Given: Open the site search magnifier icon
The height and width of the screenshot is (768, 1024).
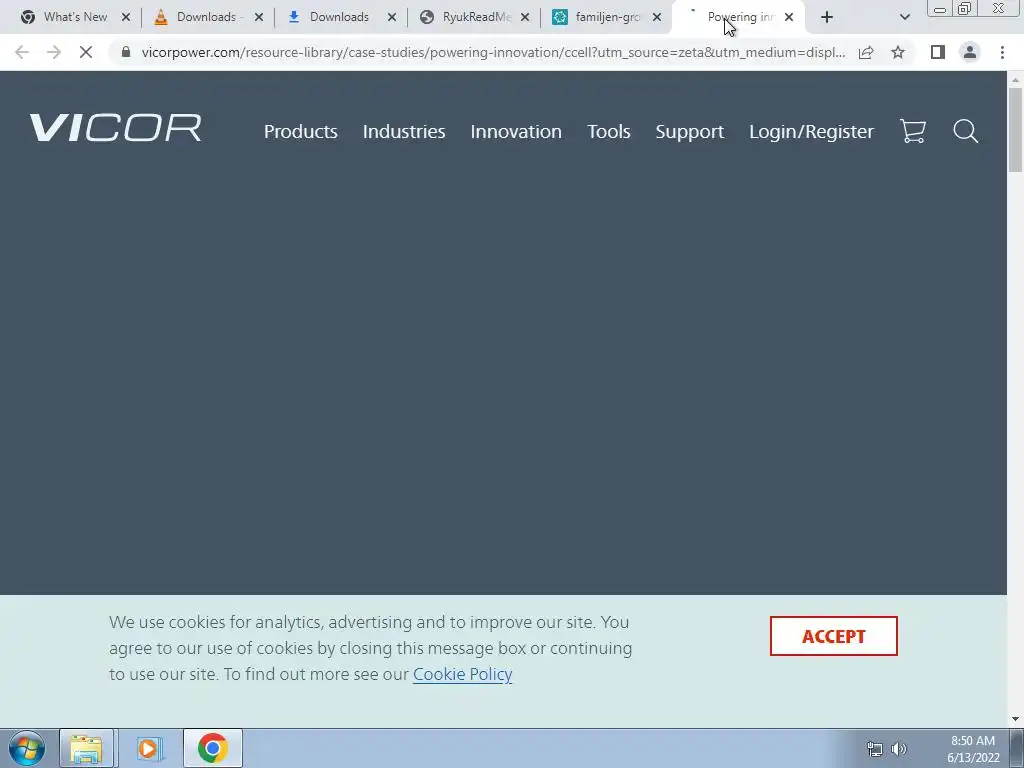Looking at the screenshot, I should point(965,131).
